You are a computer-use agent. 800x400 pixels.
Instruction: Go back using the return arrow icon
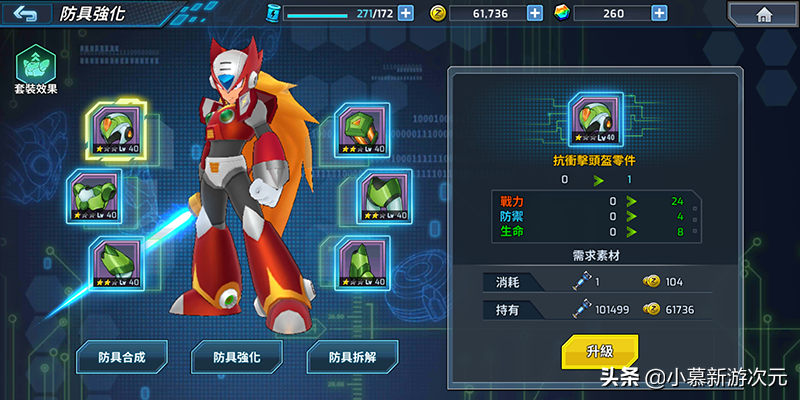26,14
